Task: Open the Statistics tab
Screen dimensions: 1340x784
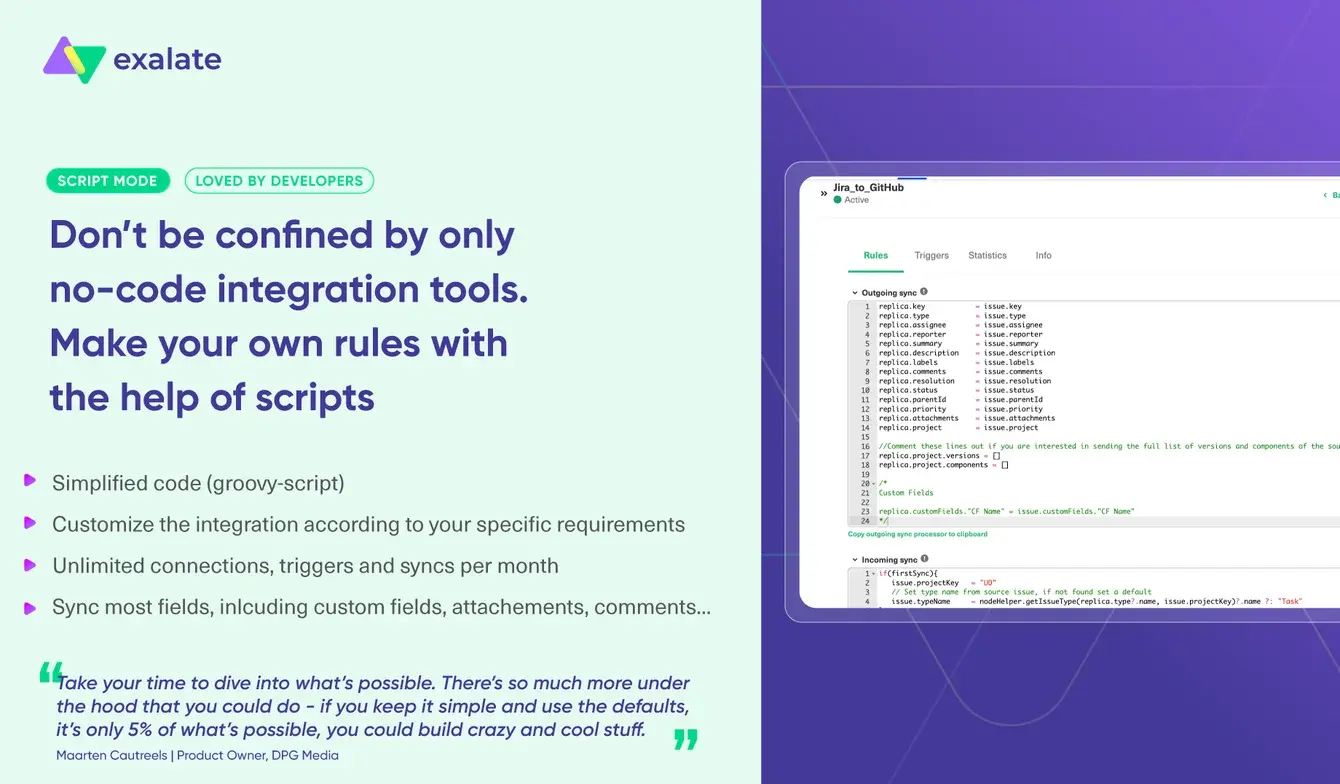Action: [987, 255]
